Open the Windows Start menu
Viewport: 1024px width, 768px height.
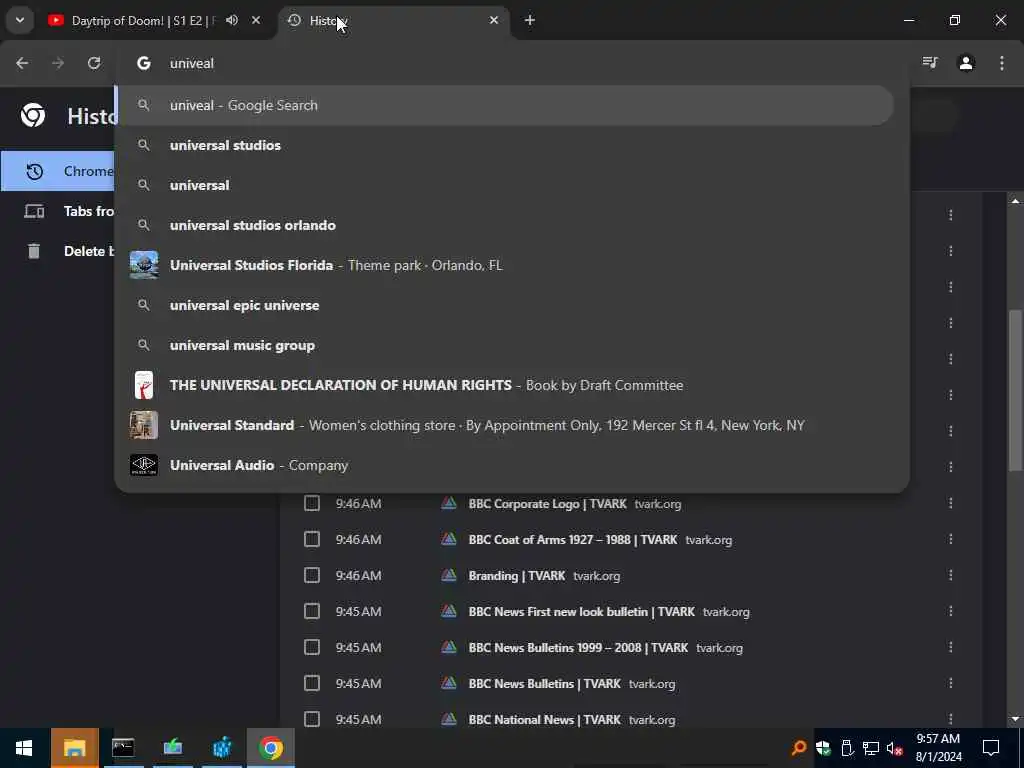pos(24,748)
